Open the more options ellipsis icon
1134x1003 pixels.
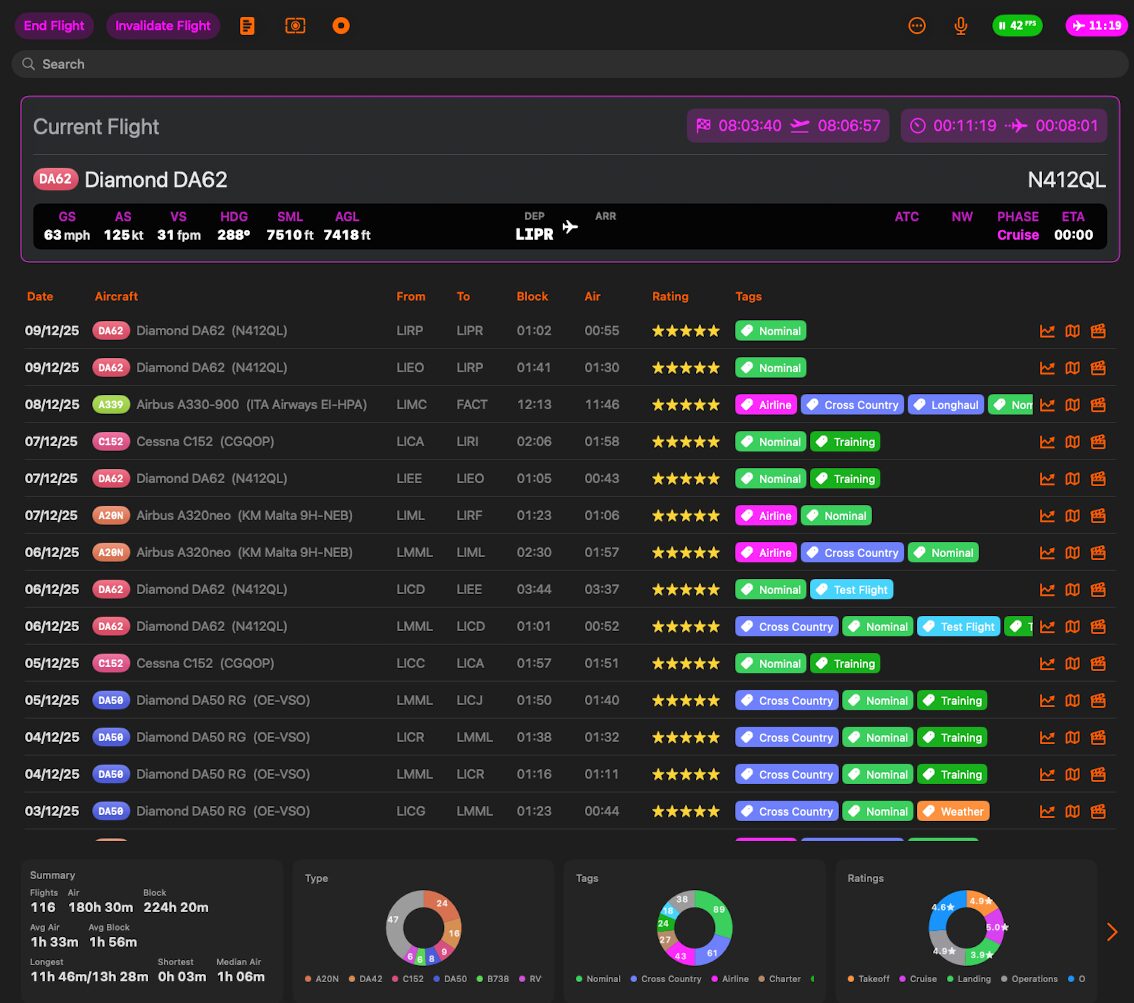click(917, 26)
